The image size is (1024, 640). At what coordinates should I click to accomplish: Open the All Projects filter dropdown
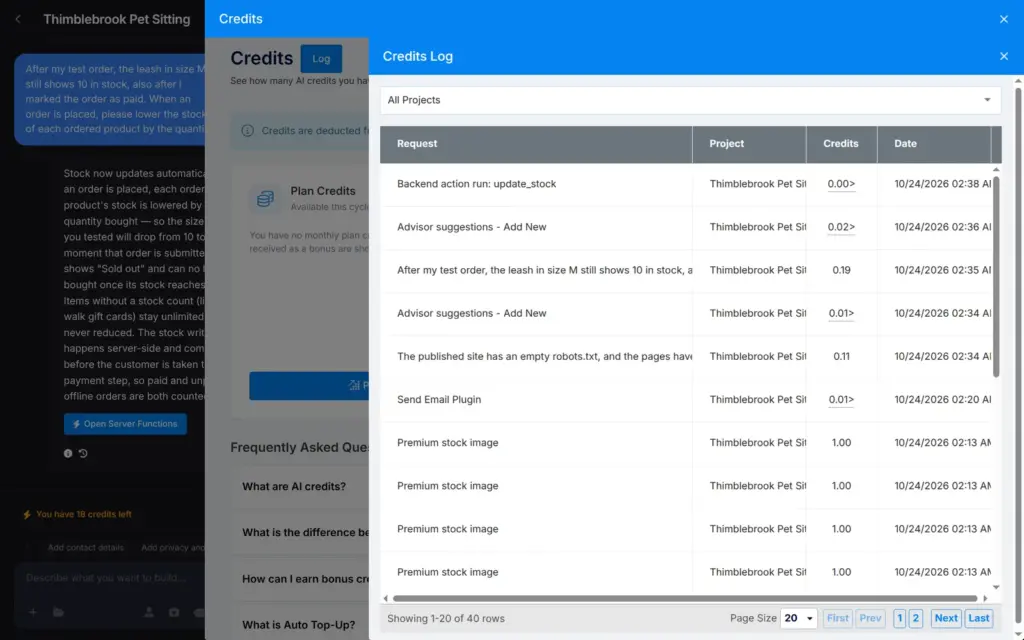tap(690, 100)
